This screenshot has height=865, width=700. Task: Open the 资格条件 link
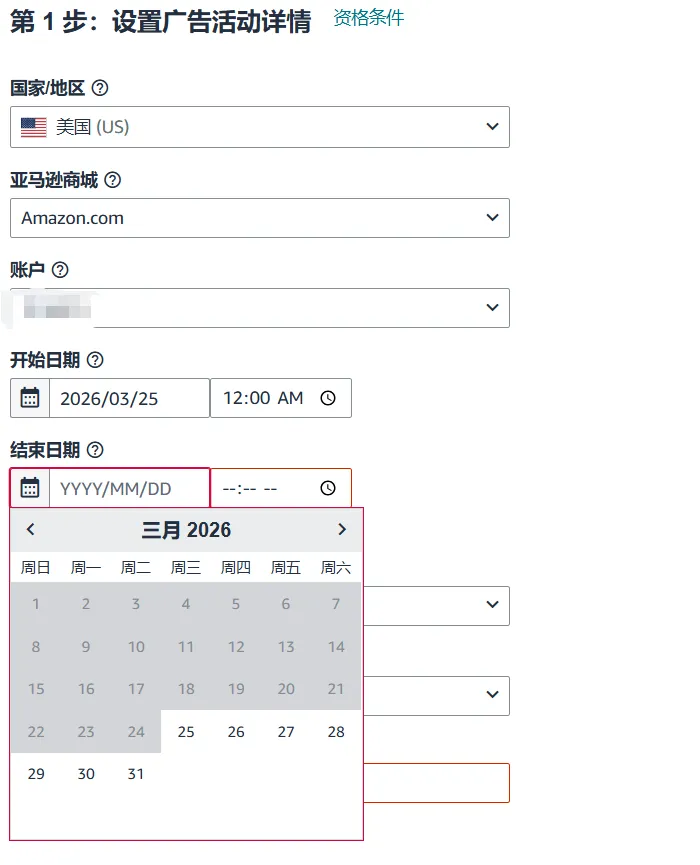tap(368, 18)
